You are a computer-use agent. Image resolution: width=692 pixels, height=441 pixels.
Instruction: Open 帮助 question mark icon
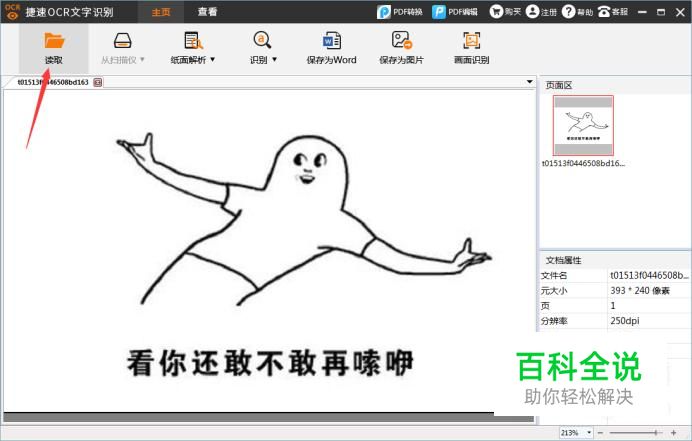tap(568, 11)
